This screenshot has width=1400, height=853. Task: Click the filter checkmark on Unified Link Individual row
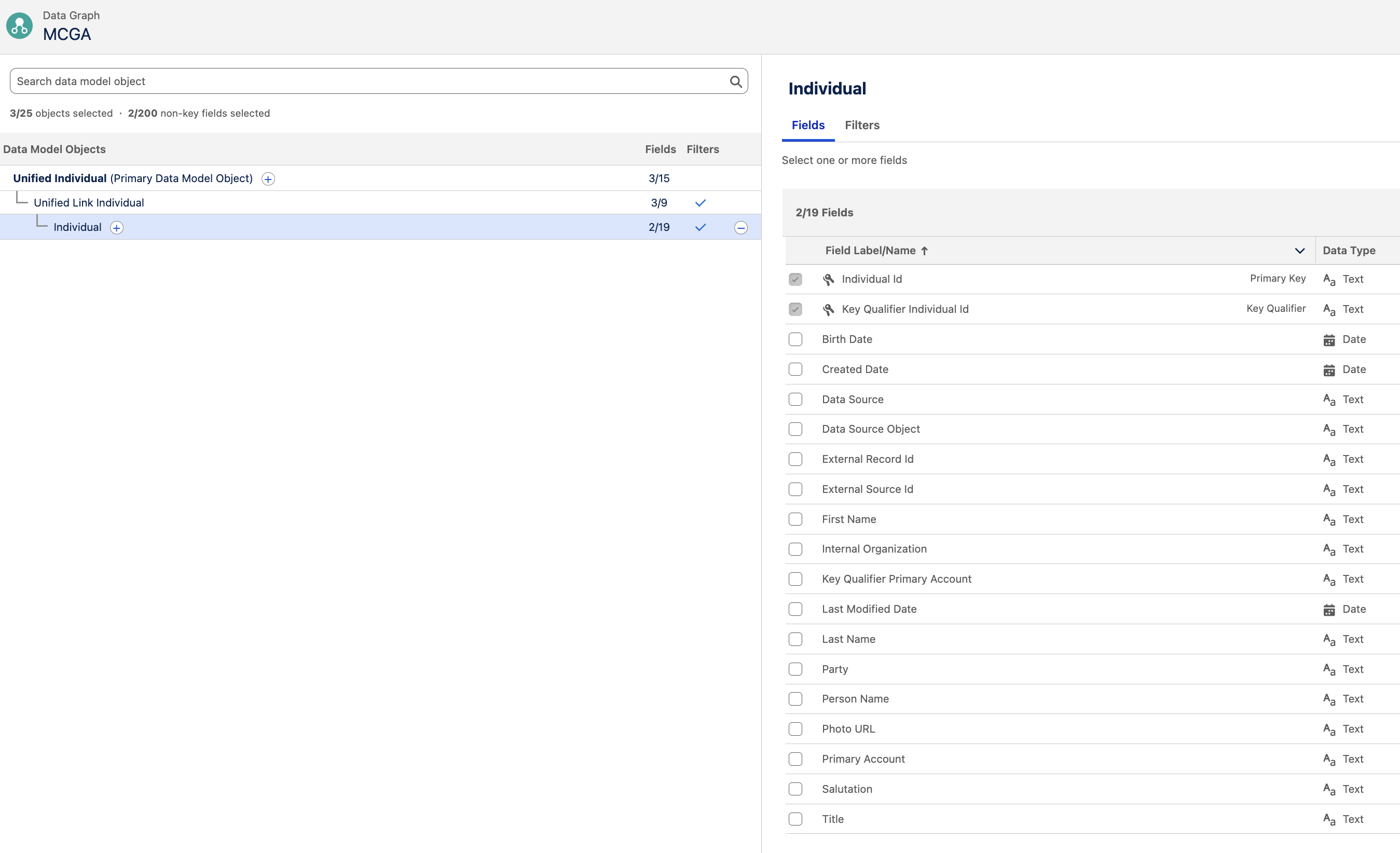pos(700,202)
